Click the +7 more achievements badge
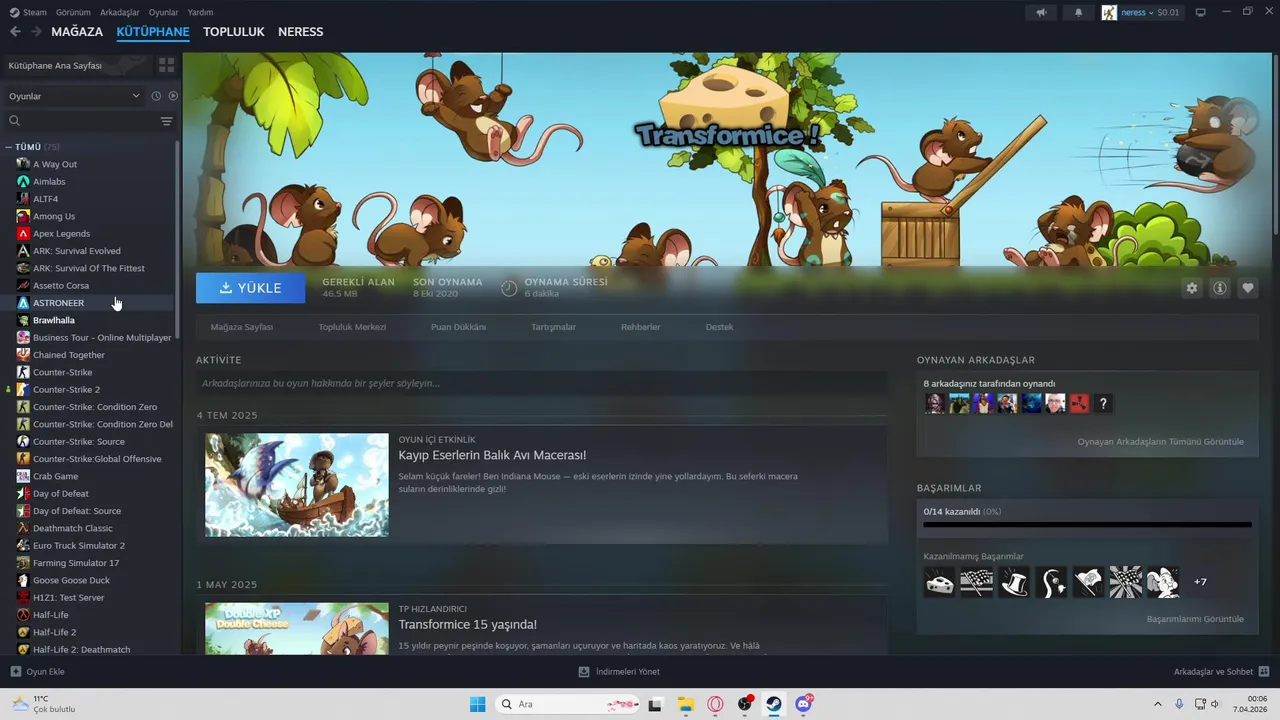Image resolution: width=1280 pixels, height=720 pixels. coord(1200,582)
